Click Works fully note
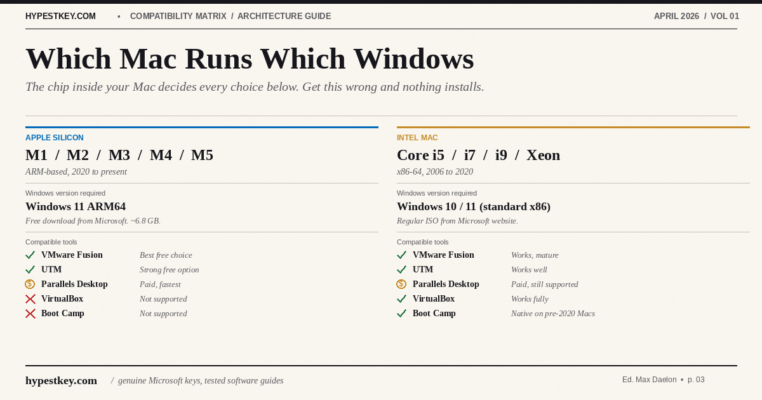 (x=530, y=299)
